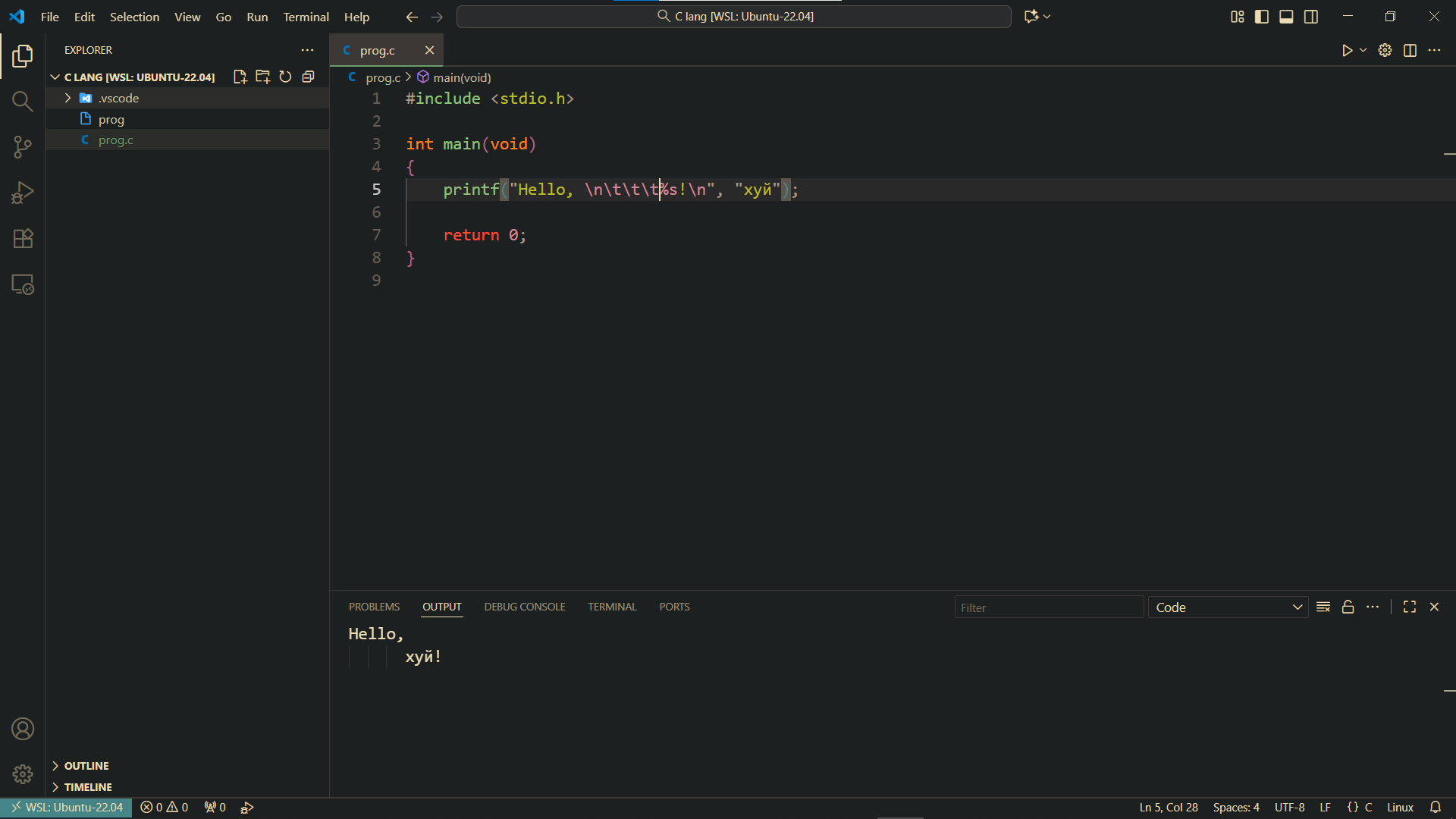1456x819 pixels.
Task: Click the output Filter input field
Action: [x=1048, y=607]
